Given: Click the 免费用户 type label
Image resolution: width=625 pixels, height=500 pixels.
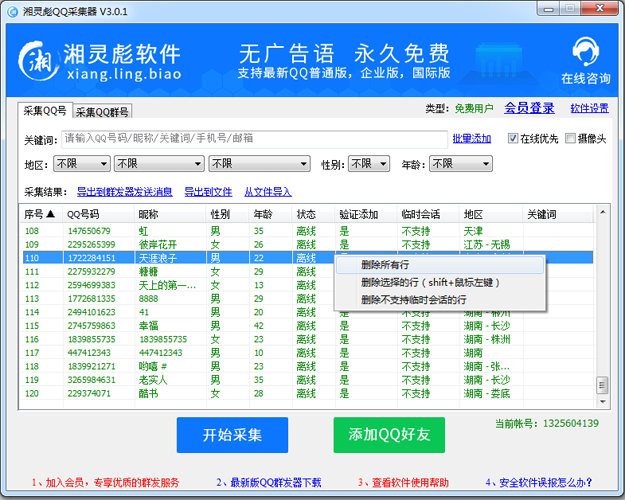Looking at the screenshot, I should 474,108.
